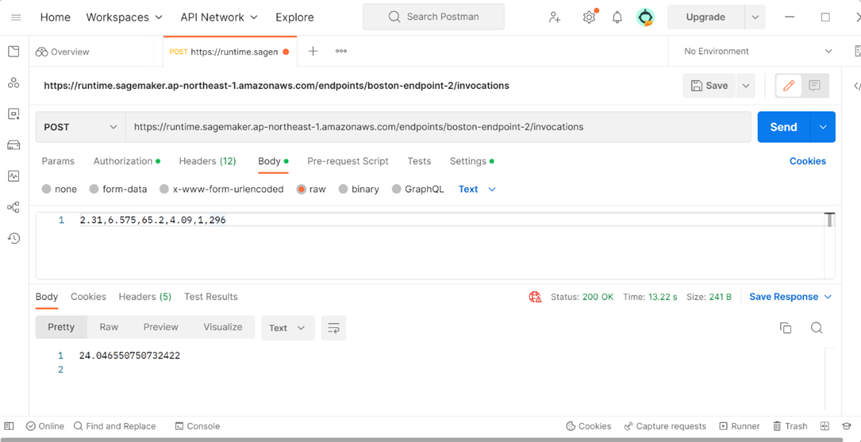Viewport: 861px width, 442px height.
Task: Open Environments icon in the sidebar
Action: click(x=14, y=114)
